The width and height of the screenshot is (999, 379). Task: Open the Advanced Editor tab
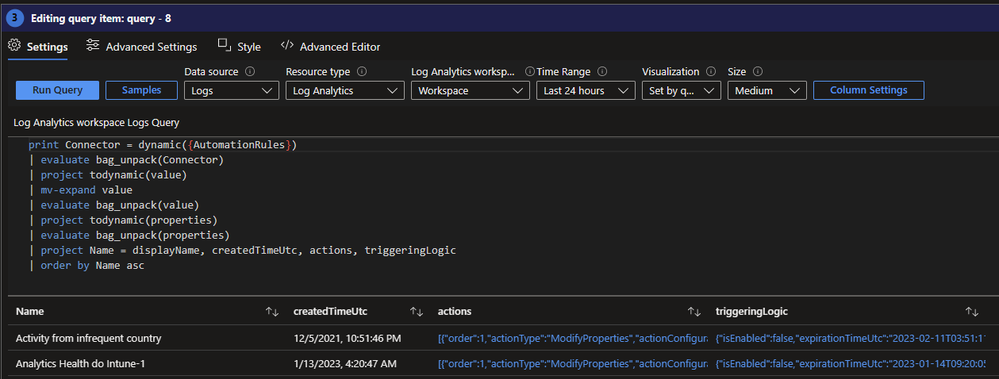[331, 46]
